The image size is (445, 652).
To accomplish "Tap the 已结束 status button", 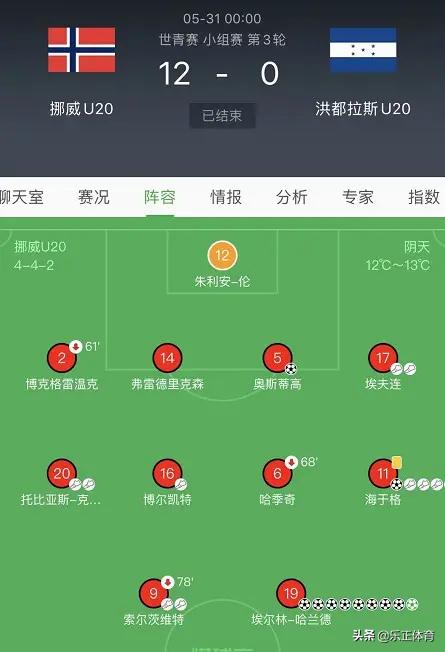I will tap(222, 116).
